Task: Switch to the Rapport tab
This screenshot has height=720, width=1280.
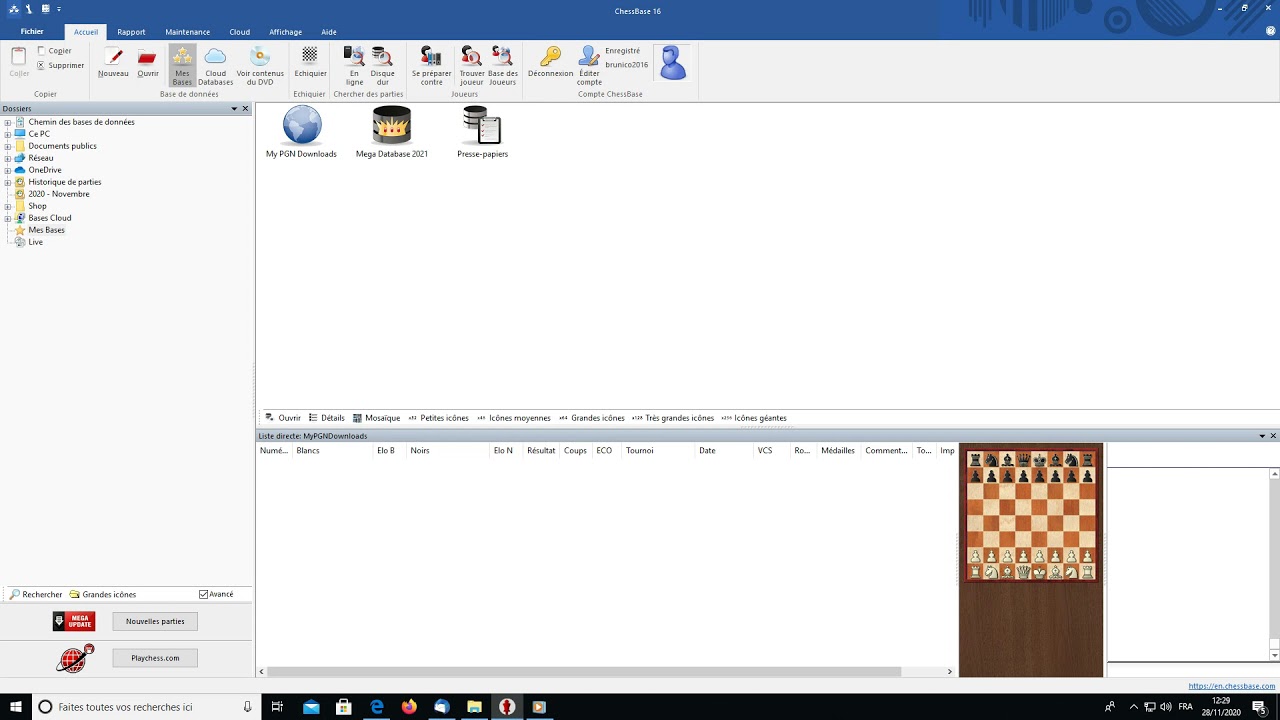Action: 131,32
